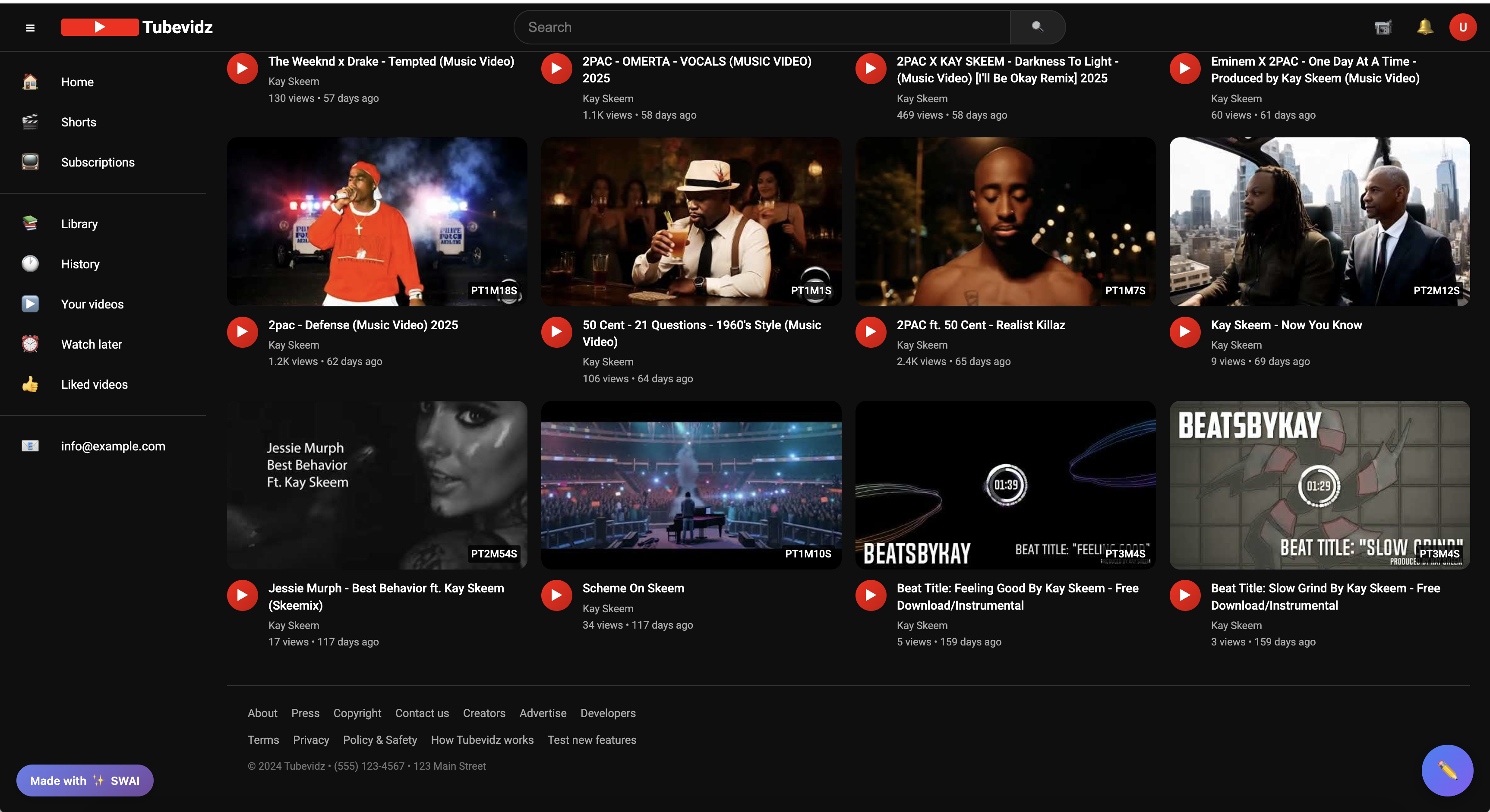Open the create video camera icon
Screen dimensions: 1490x812
[1383, 27]
